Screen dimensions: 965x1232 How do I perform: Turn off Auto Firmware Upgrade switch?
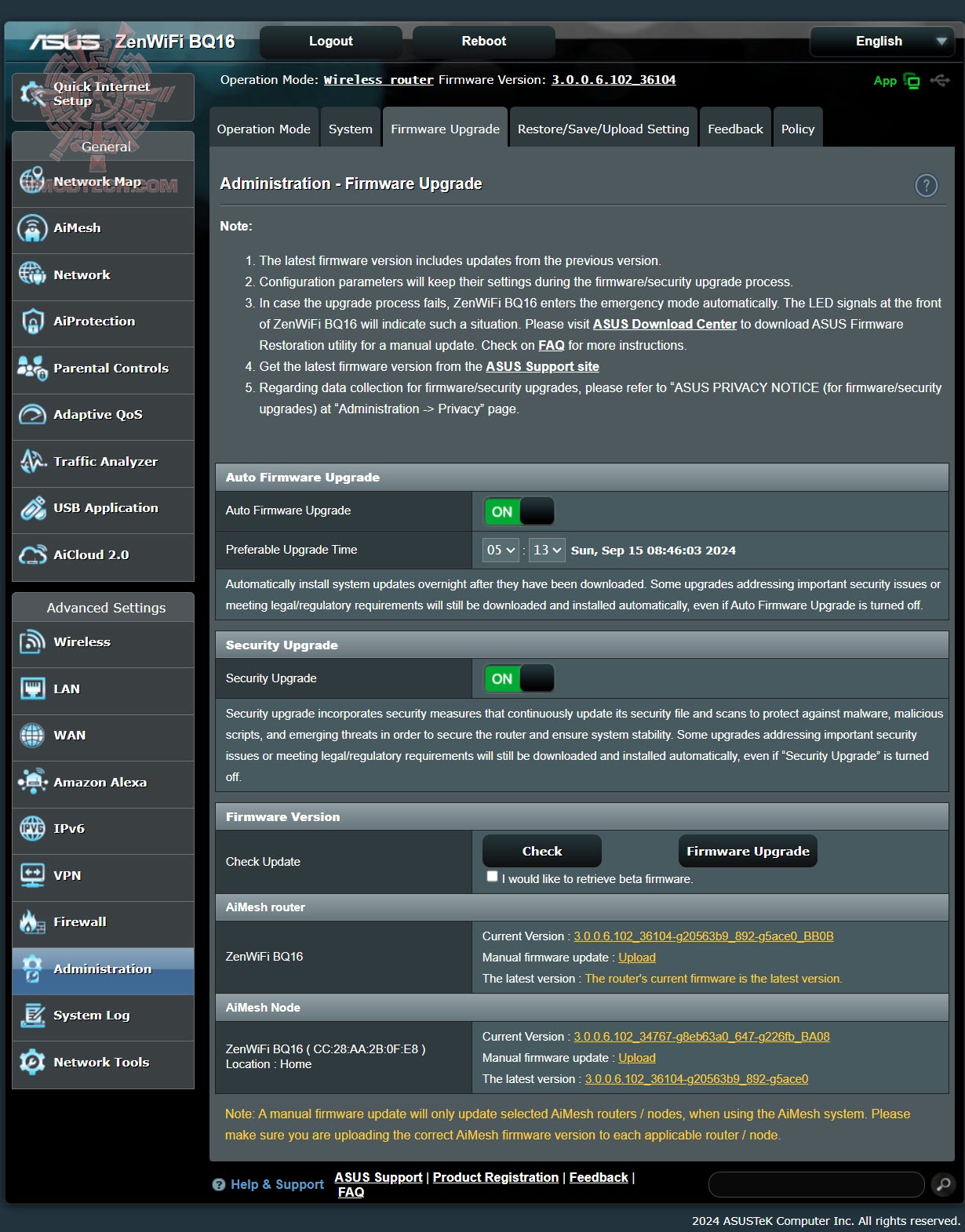tap(519, 511)
